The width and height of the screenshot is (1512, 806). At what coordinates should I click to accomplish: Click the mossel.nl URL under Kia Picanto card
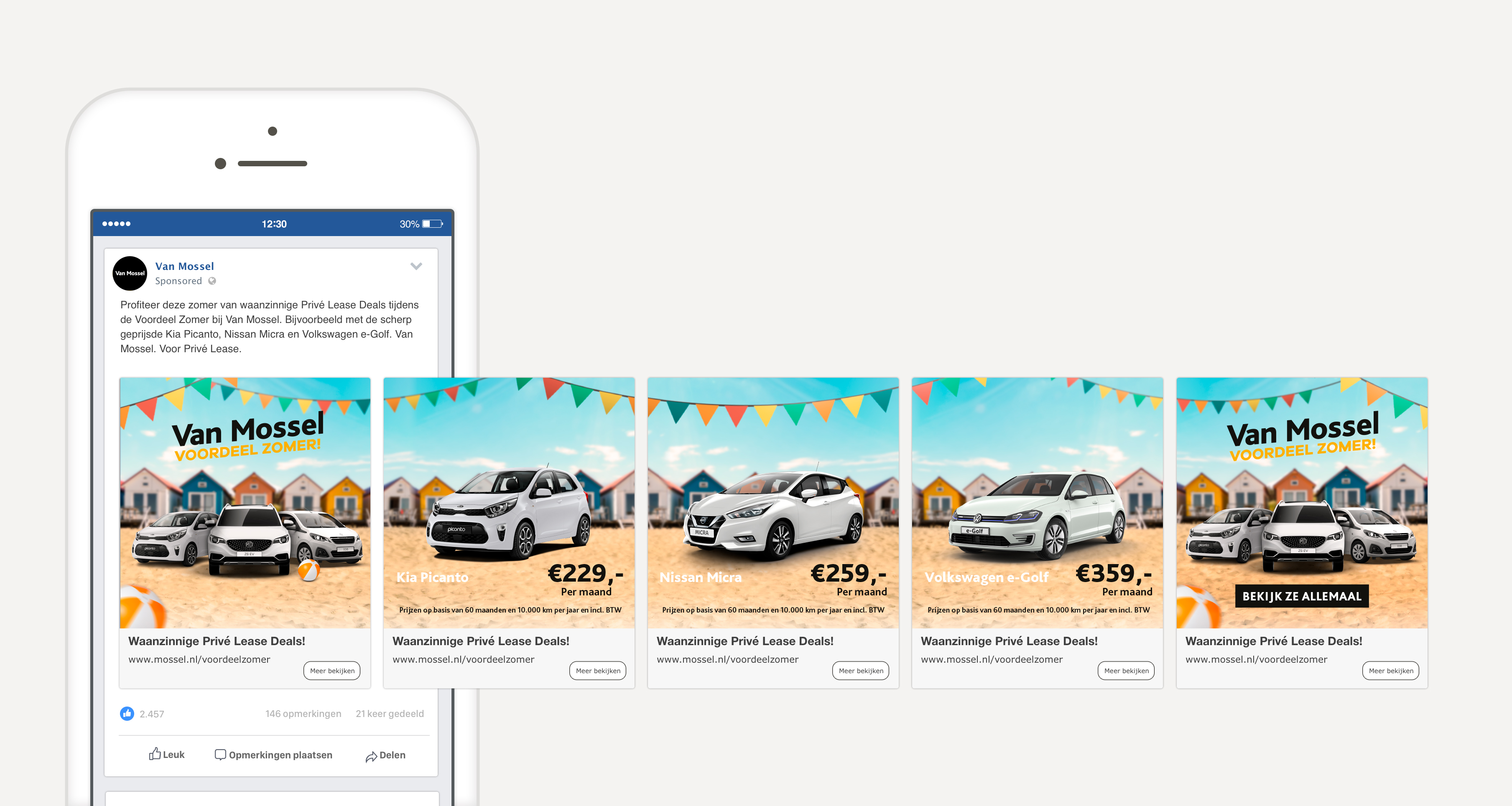click(463, 659)
